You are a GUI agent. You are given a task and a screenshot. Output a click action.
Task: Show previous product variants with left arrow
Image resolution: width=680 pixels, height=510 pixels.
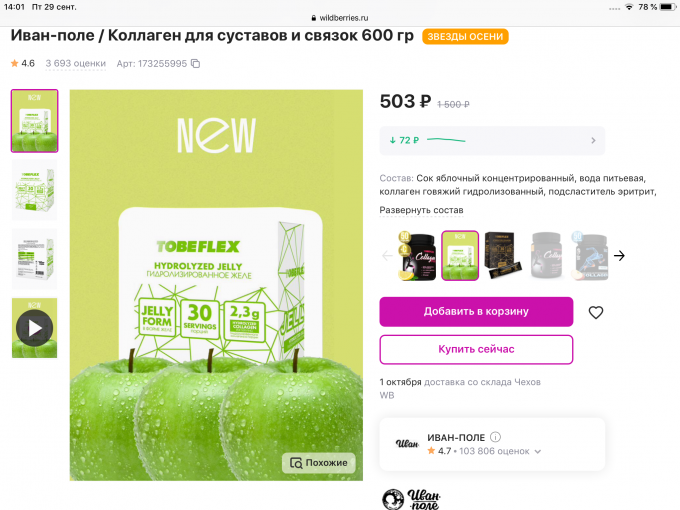point(387,256)
